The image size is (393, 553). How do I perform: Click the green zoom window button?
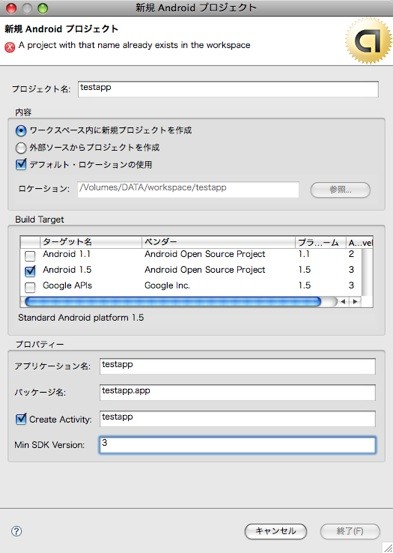pos(43,8)
